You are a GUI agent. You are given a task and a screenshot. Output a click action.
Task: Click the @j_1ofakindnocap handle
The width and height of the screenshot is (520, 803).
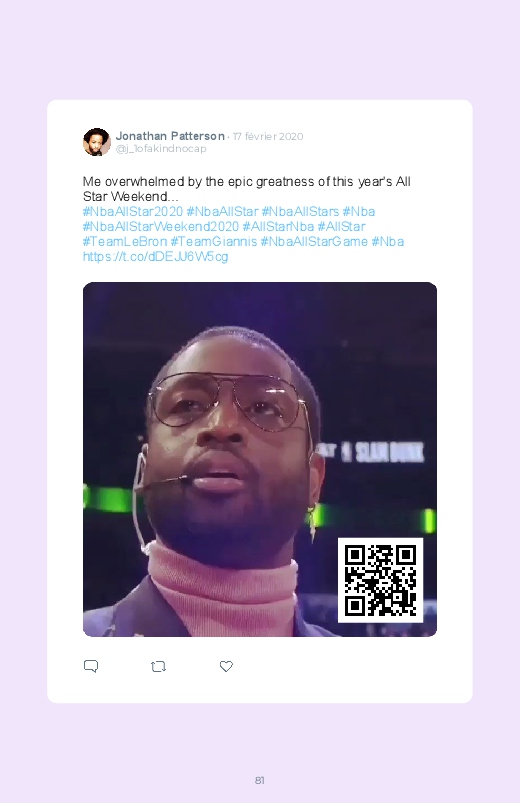161,149
